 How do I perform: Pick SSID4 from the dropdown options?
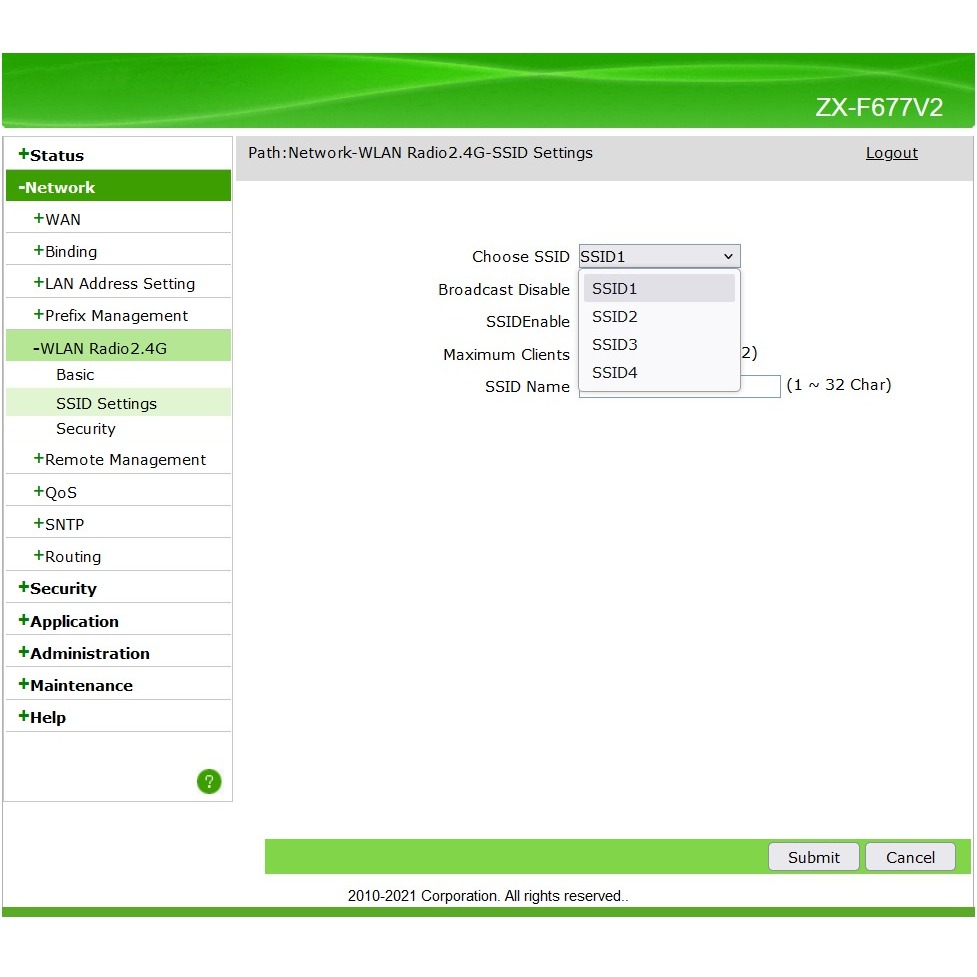(614, 373)
